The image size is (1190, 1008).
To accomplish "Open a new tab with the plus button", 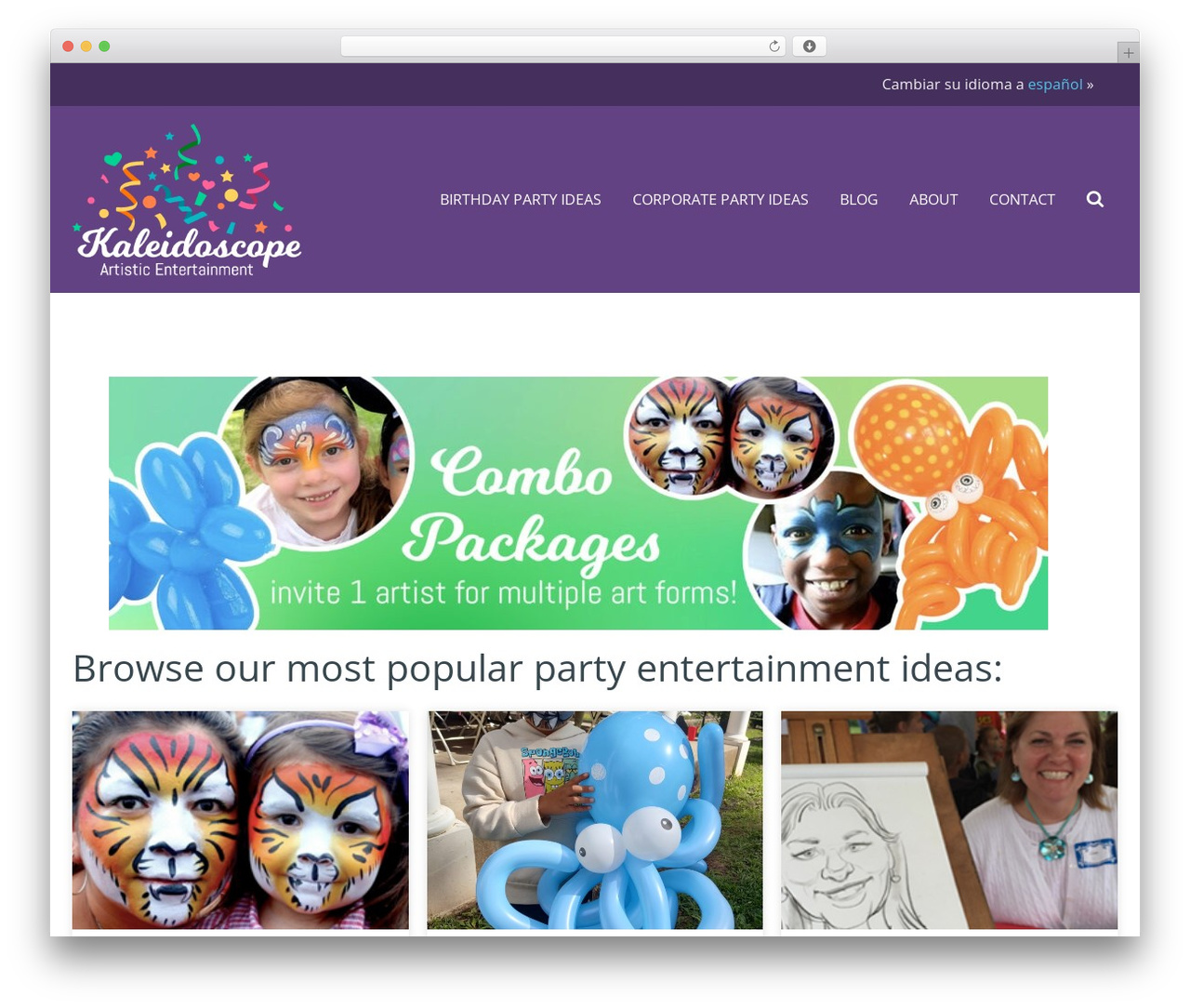I will pos(1128,53).
